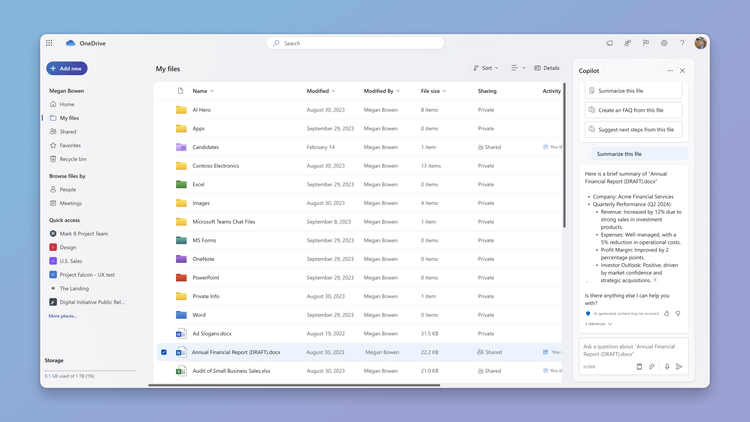Uncheck Annual Financial Report (DRAFT).docx checkbox
The width and height of the screenshot is (750, 422).
pyautogui.click(x=164, y=352)
